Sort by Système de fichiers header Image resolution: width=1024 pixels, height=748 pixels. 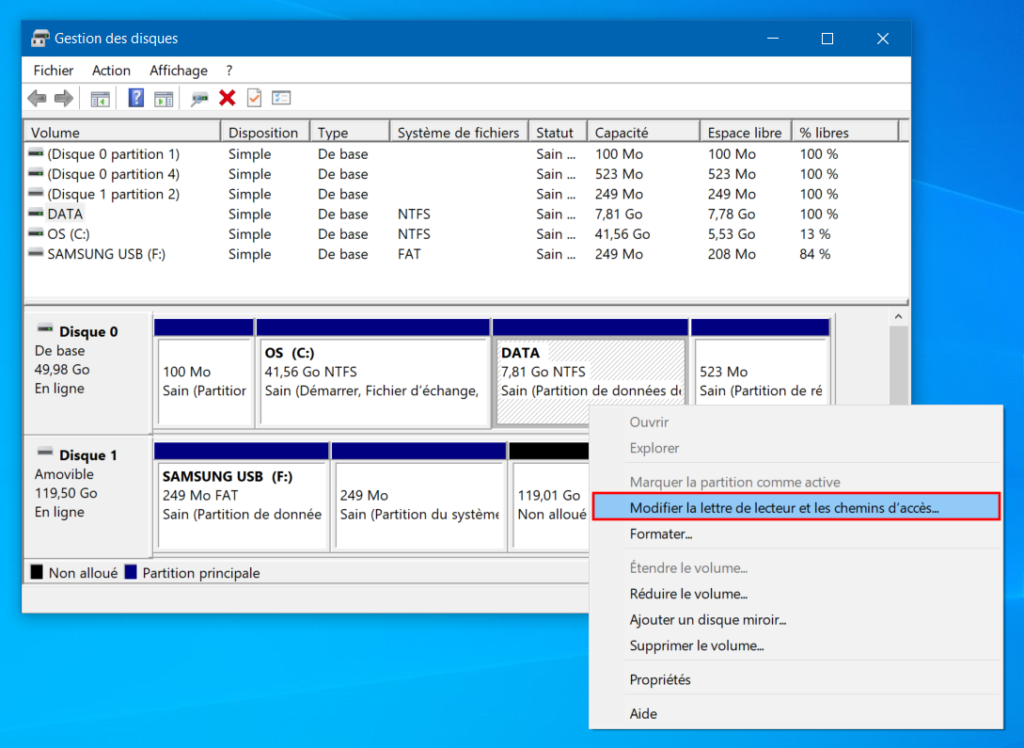click(459, 133)
